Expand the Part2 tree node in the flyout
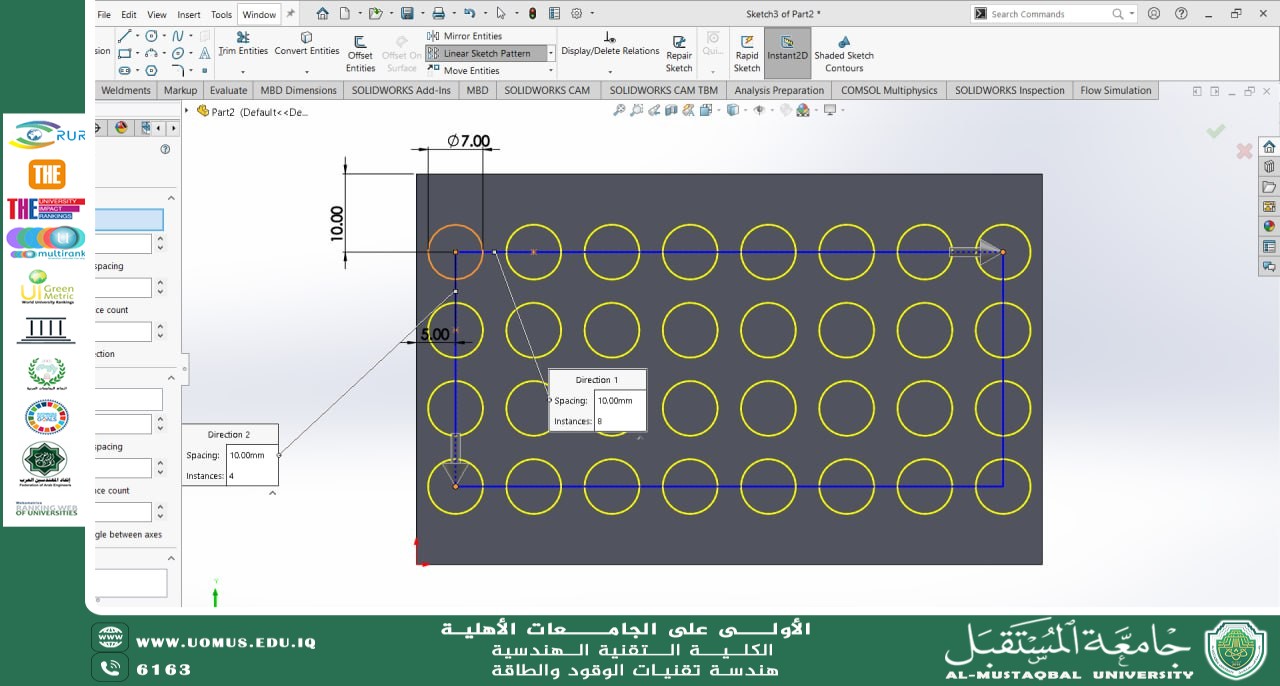This screenshot has height=686, width=1280. pos(187,111)
